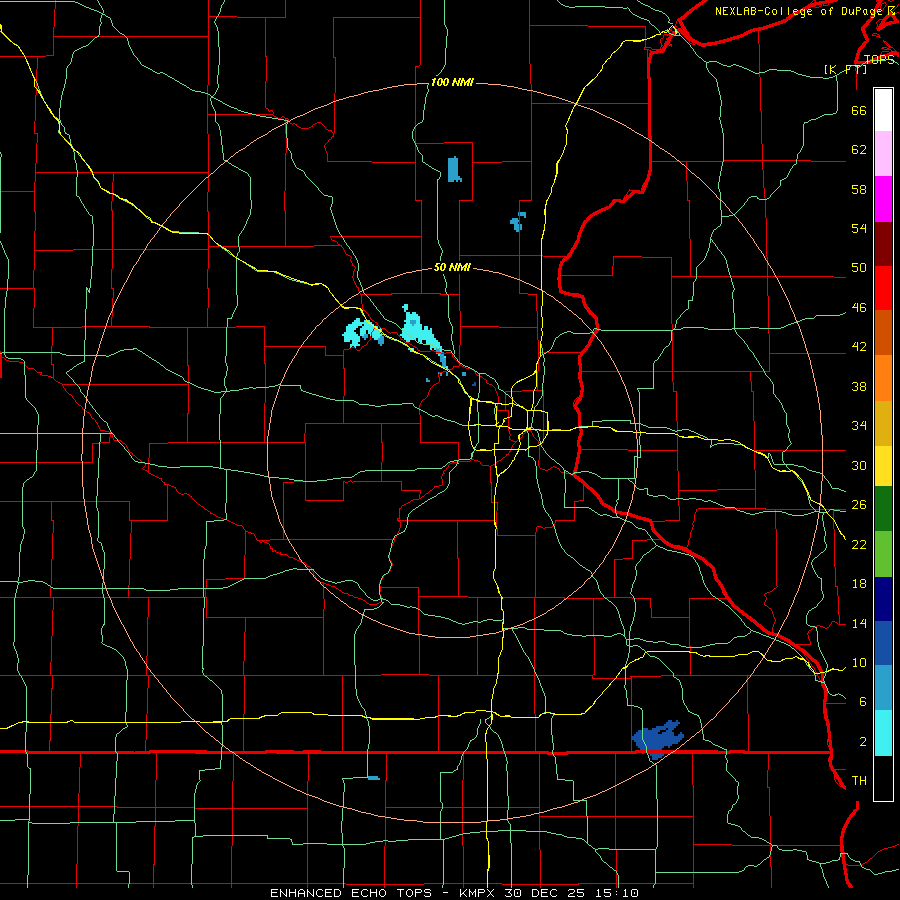
Task: Click the bright red legend swatch
Action: point(883,288)
